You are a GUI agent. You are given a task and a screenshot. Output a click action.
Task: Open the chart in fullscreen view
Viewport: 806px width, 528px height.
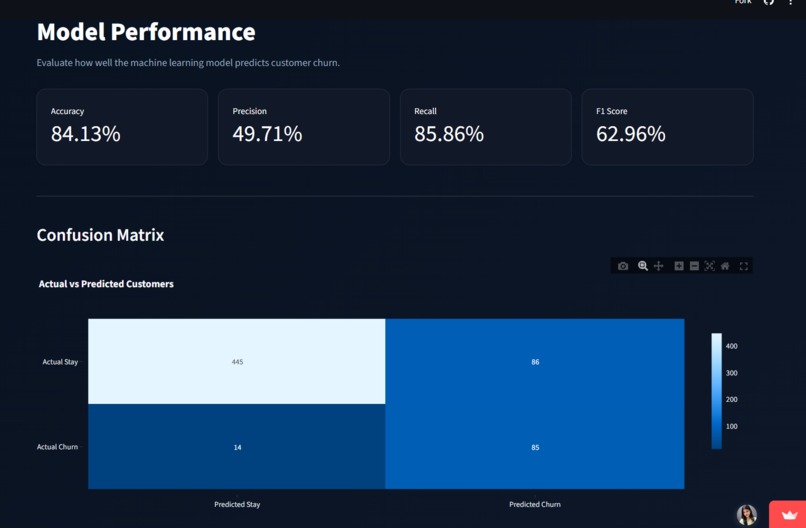[743, 266]
